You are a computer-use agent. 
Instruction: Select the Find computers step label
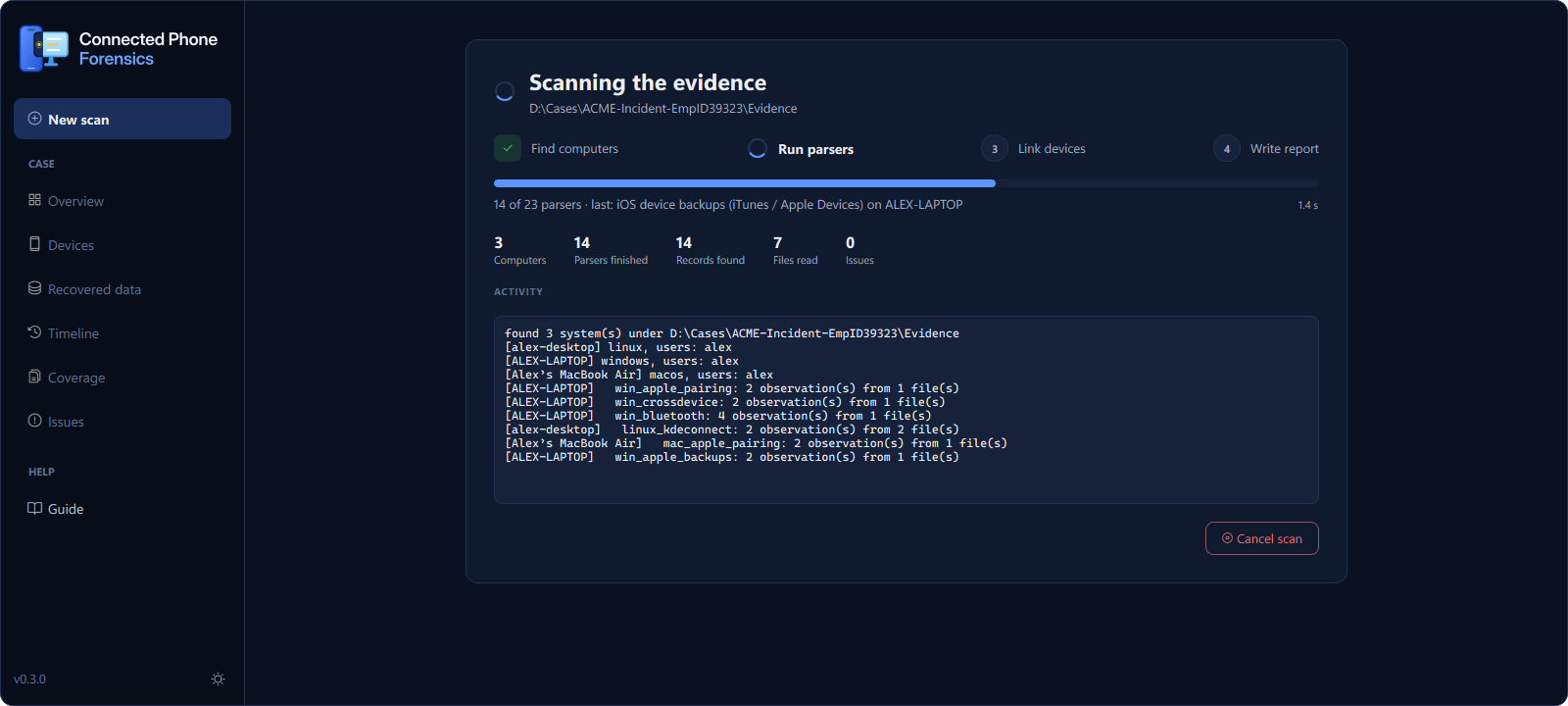tap(574, 149)
